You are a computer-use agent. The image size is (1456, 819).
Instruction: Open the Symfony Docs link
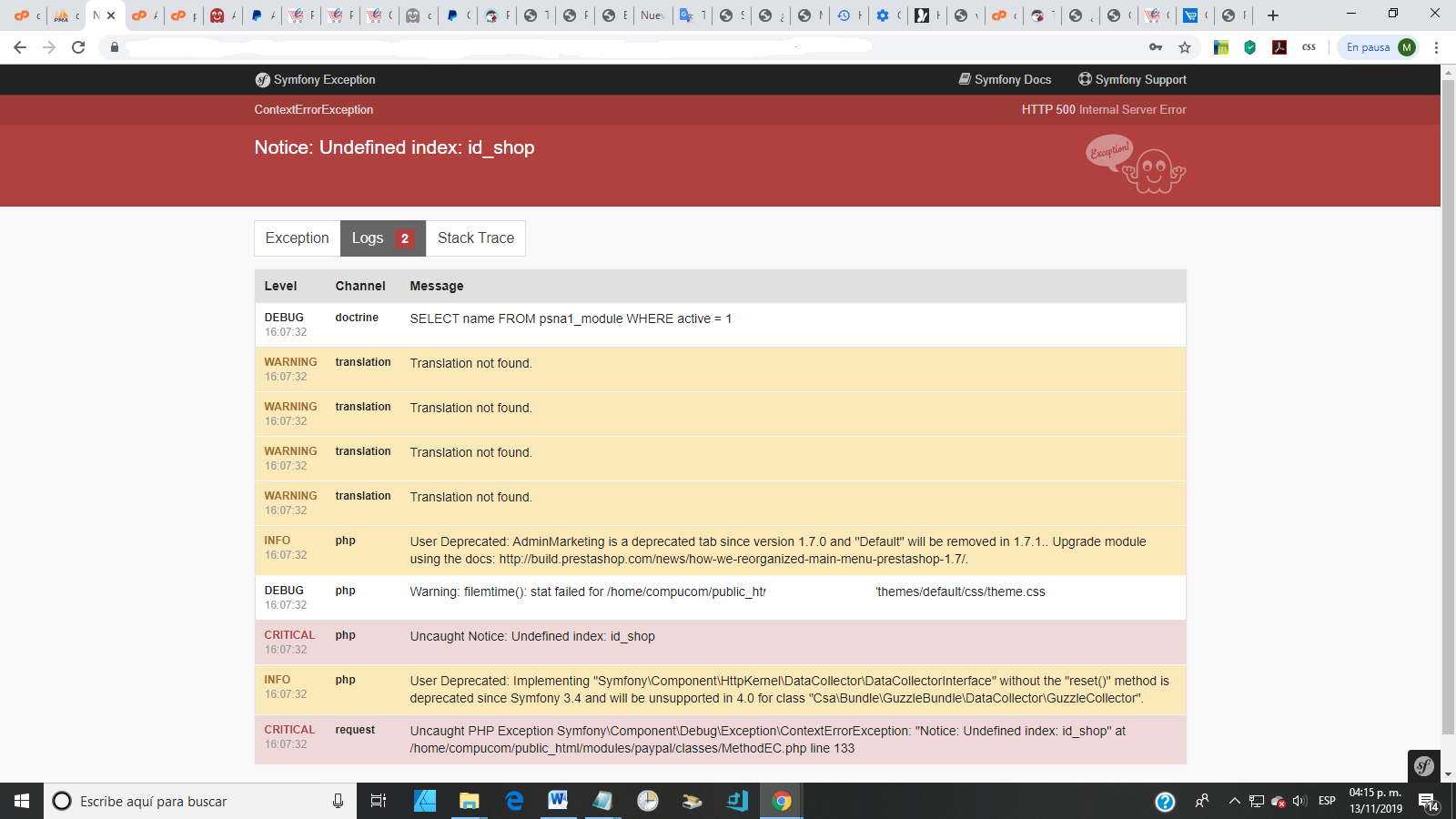(1005, 80)
